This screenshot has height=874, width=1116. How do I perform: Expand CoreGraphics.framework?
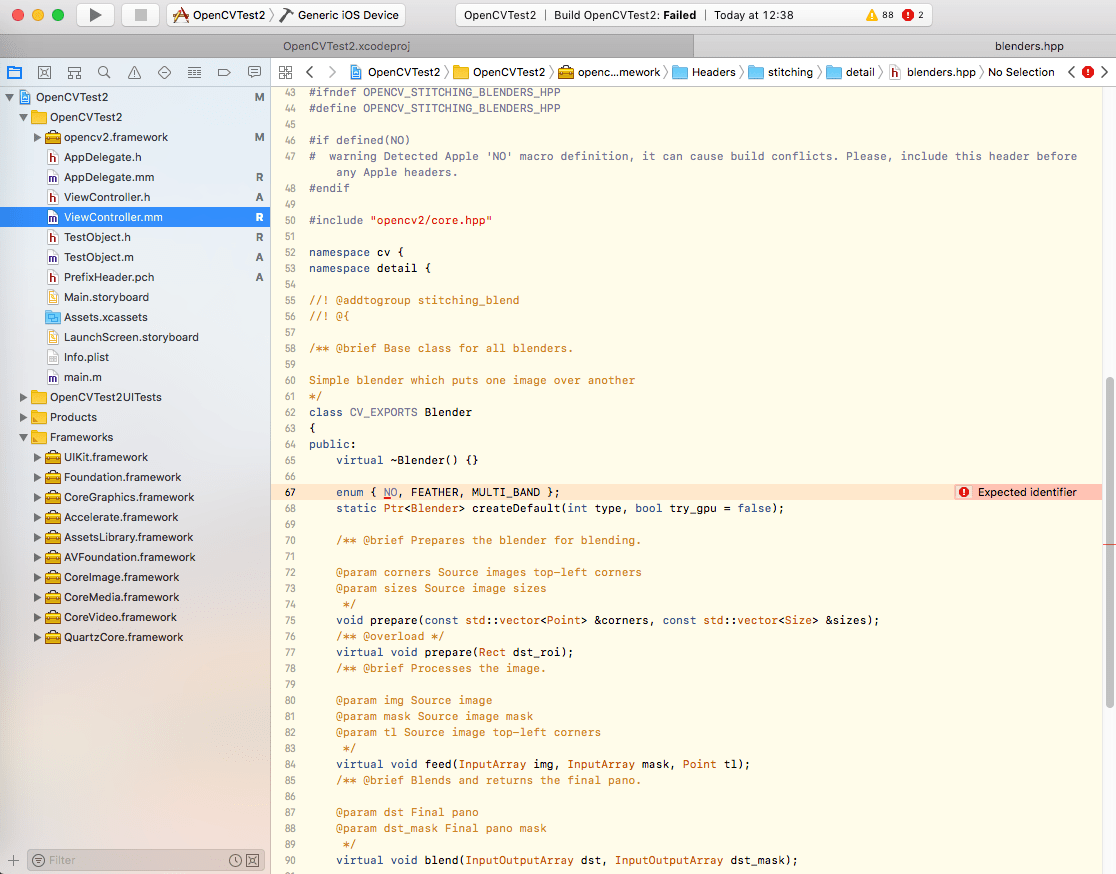click(37, 497)
